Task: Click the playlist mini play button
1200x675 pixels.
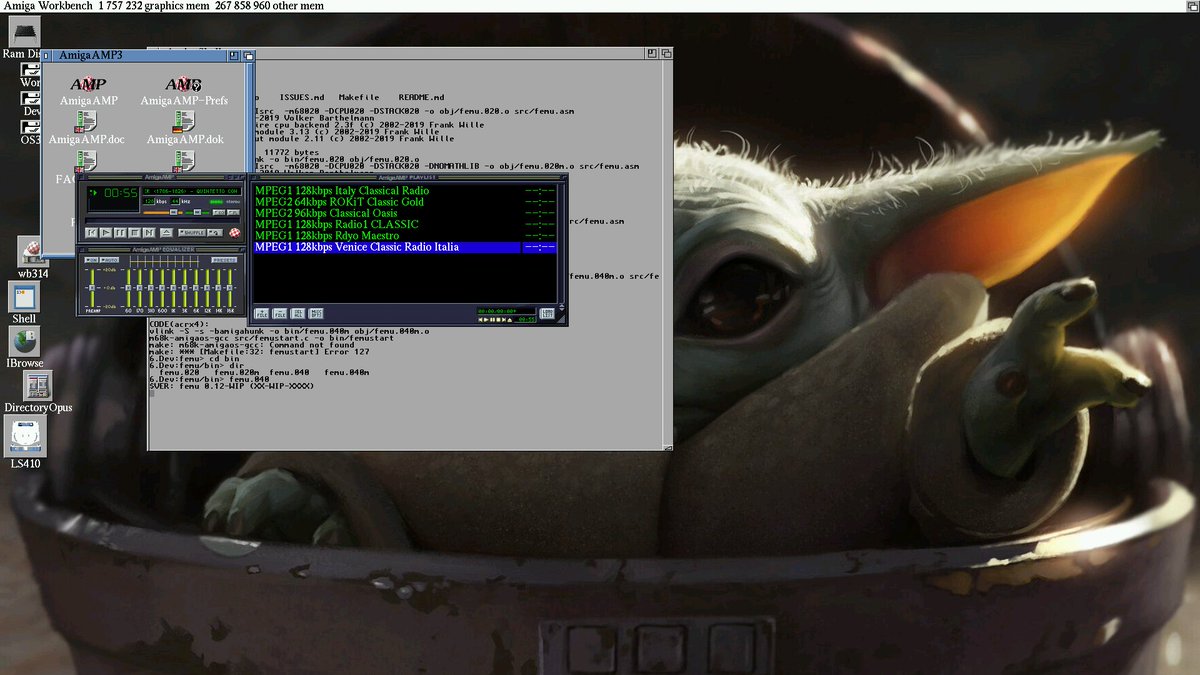Action: click(487, 320)
